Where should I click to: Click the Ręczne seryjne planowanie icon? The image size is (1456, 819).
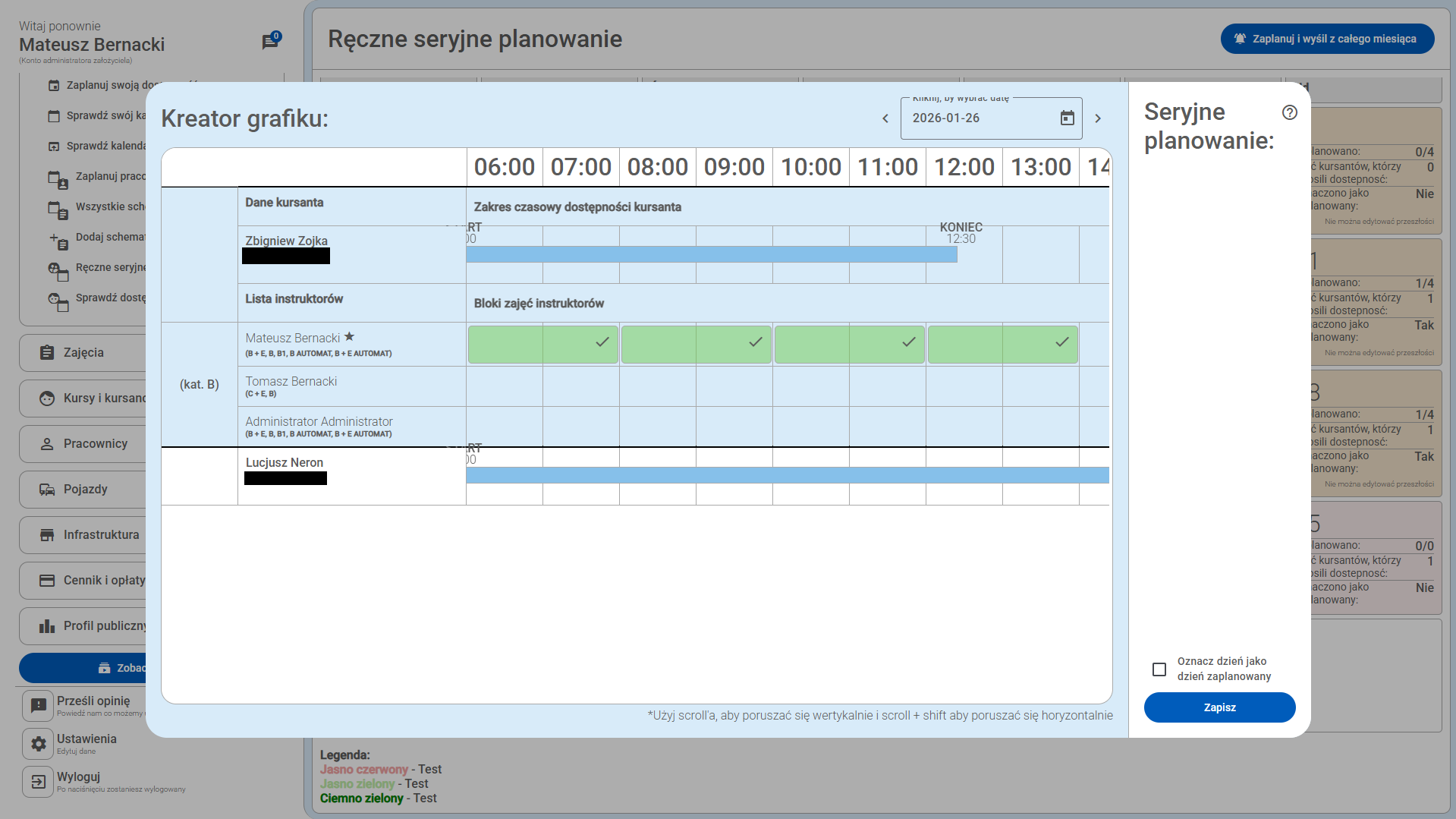point(58,272)
